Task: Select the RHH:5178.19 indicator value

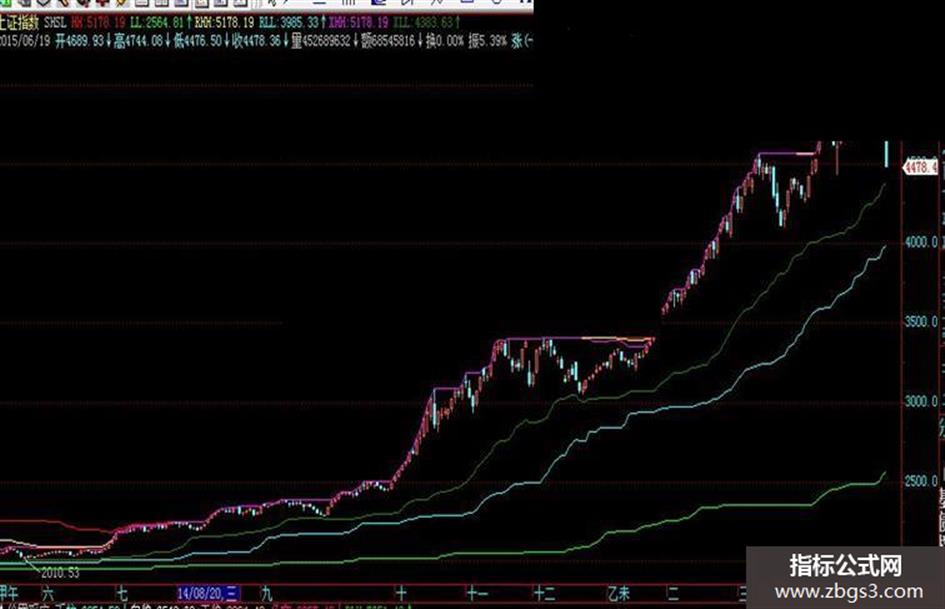Action: [225, 24]
